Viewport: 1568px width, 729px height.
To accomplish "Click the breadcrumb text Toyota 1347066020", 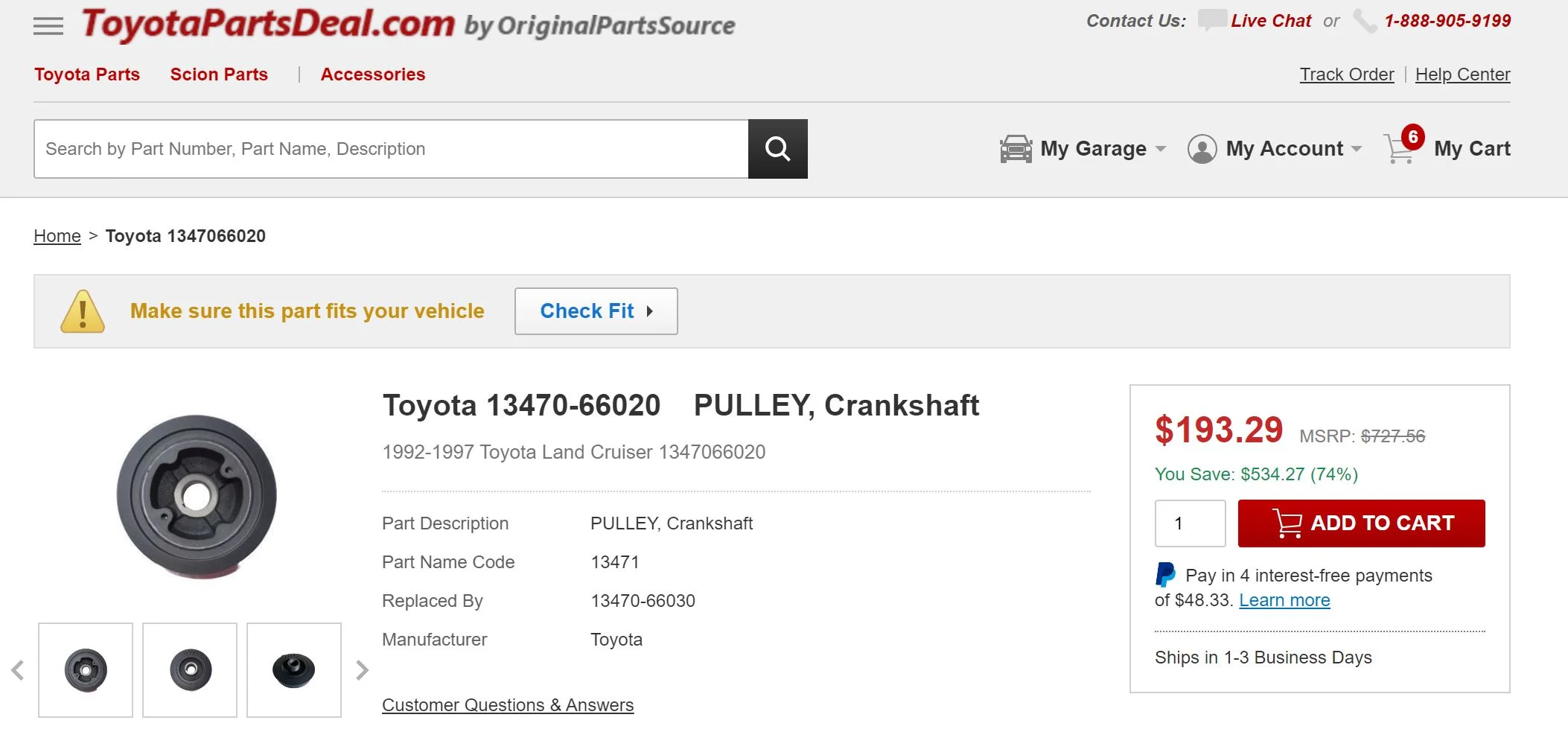I will pos(185,236).
